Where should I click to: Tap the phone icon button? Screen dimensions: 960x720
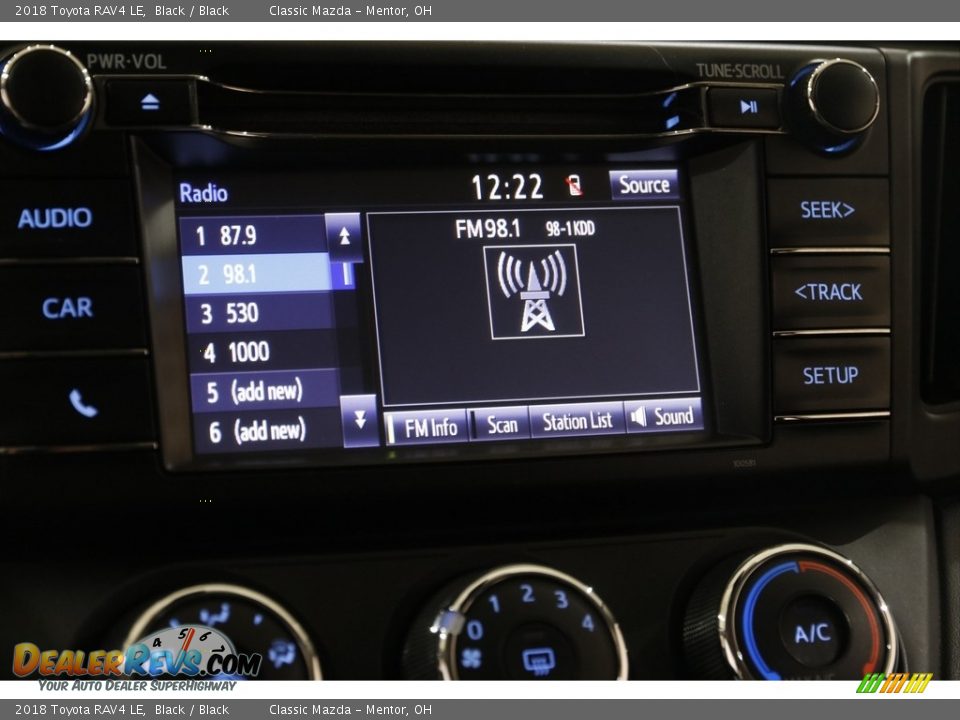[82, 403]
